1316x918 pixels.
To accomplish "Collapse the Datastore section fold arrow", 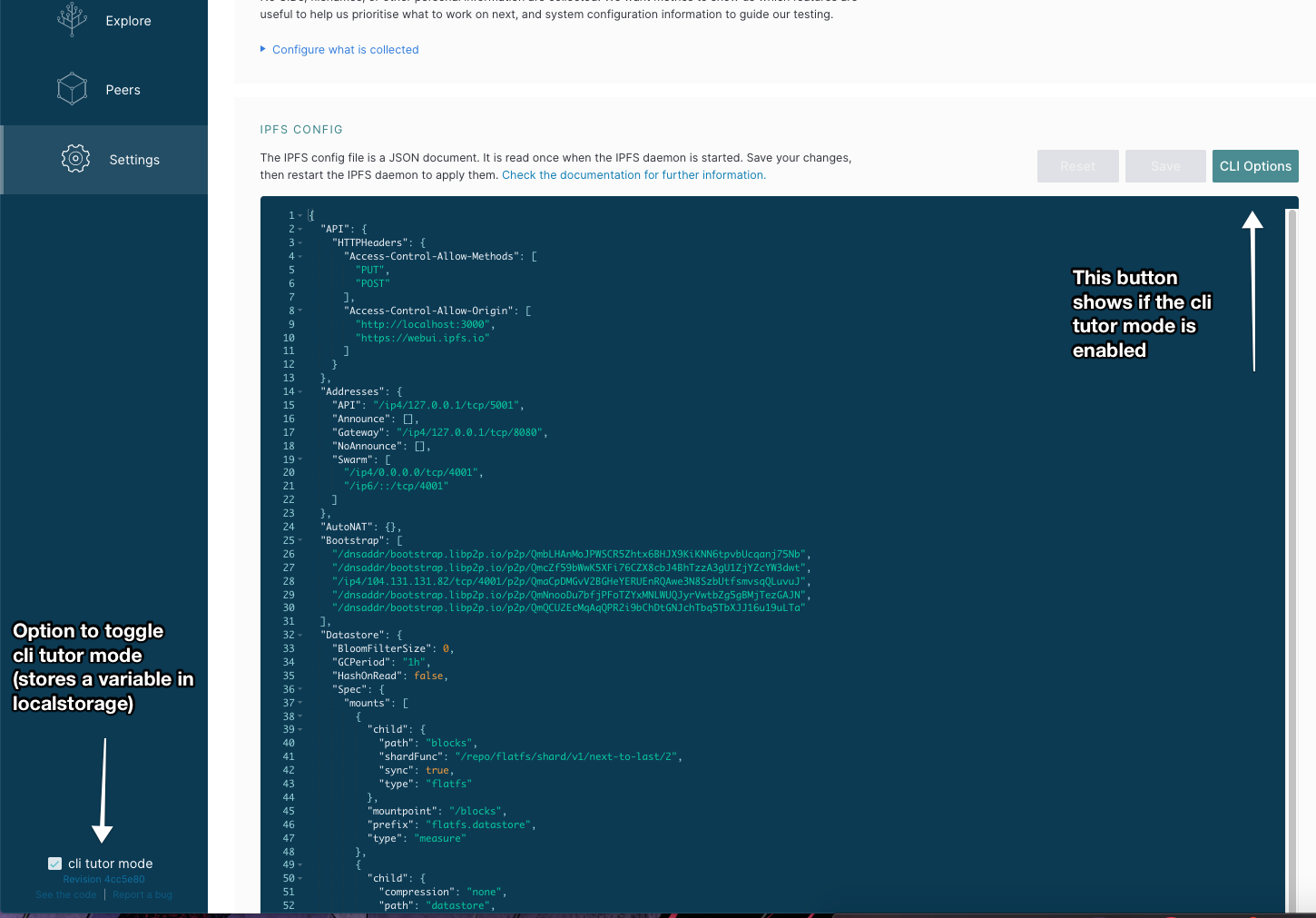I will (300, 635).
